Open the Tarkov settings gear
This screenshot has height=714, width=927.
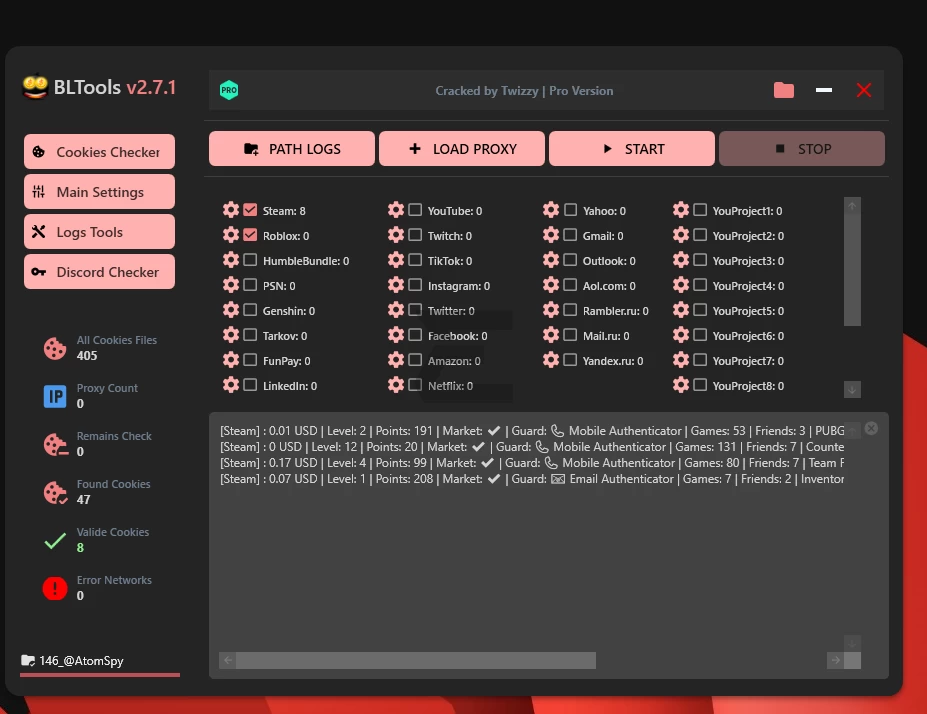pos(231,335)
